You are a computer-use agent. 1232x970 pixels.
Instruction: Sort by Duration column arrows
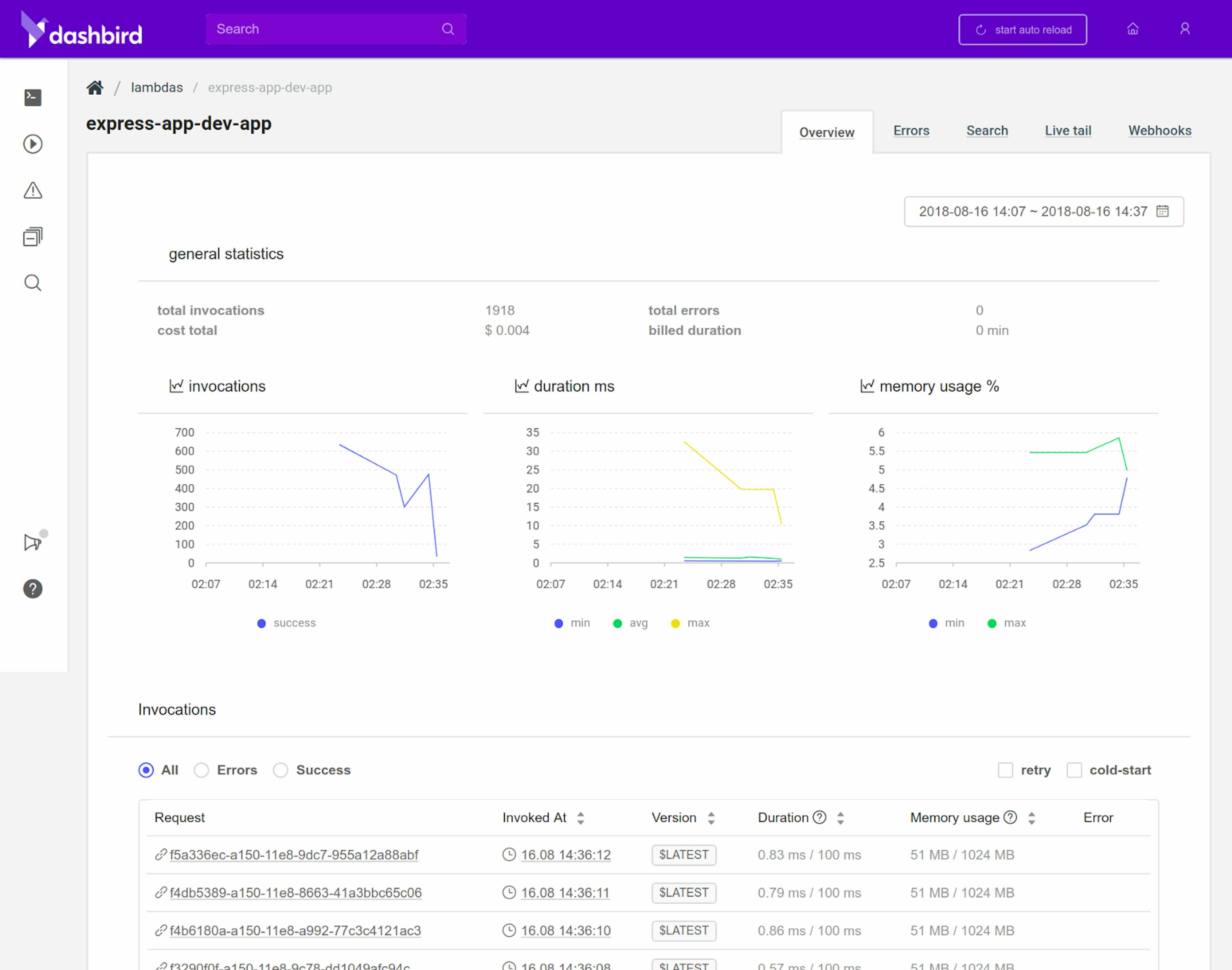point(840,818)
